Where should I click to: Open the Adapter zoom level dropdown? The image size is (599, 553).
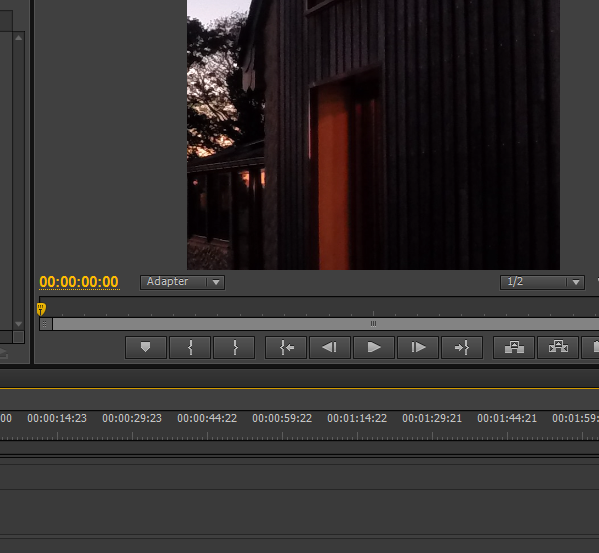click(x=182, y=282)
